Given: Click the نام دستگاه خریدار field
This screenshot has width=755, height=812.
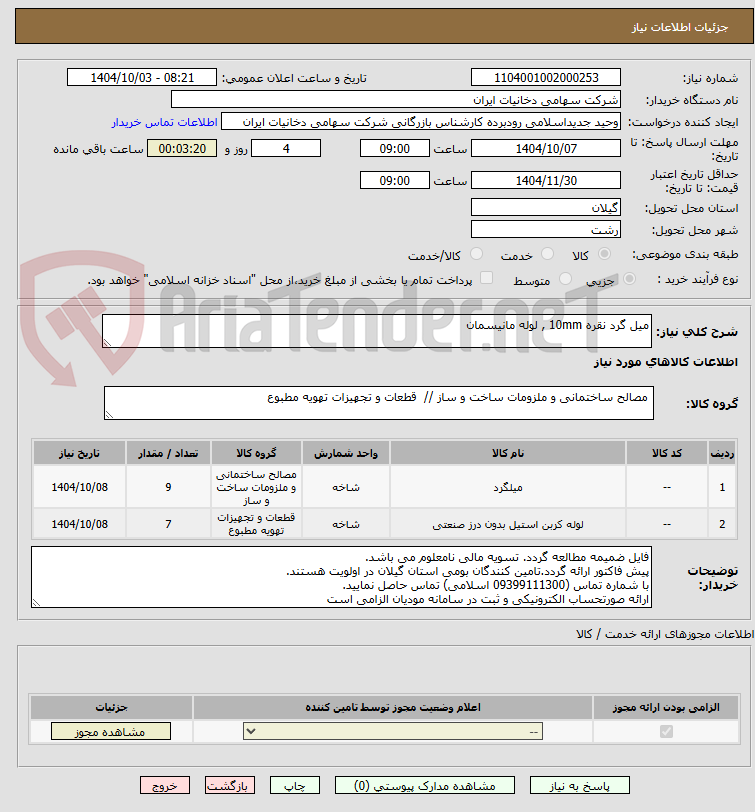Looking at the screenshot, I should 396,99.
